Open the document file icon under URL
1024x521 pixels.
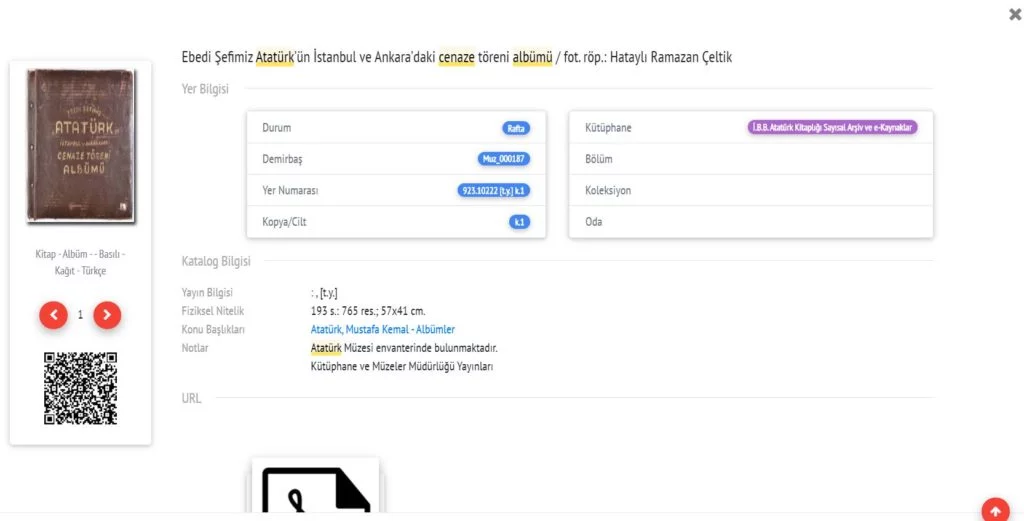pyautogui.click(x=315, y=490)
